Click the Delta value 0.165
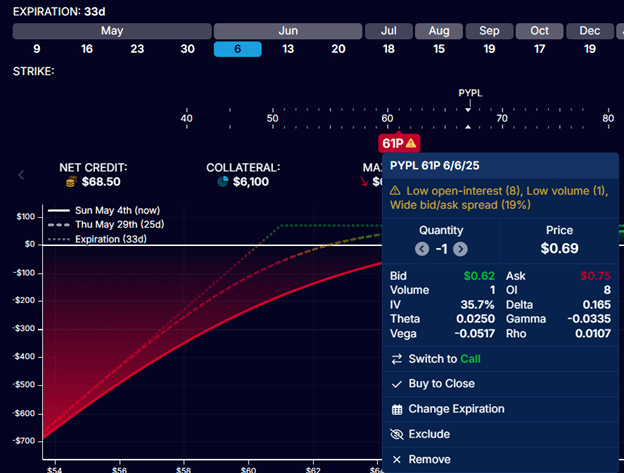Image resolution: width=624 pixels, height=473 pixels. click(597, 305)
